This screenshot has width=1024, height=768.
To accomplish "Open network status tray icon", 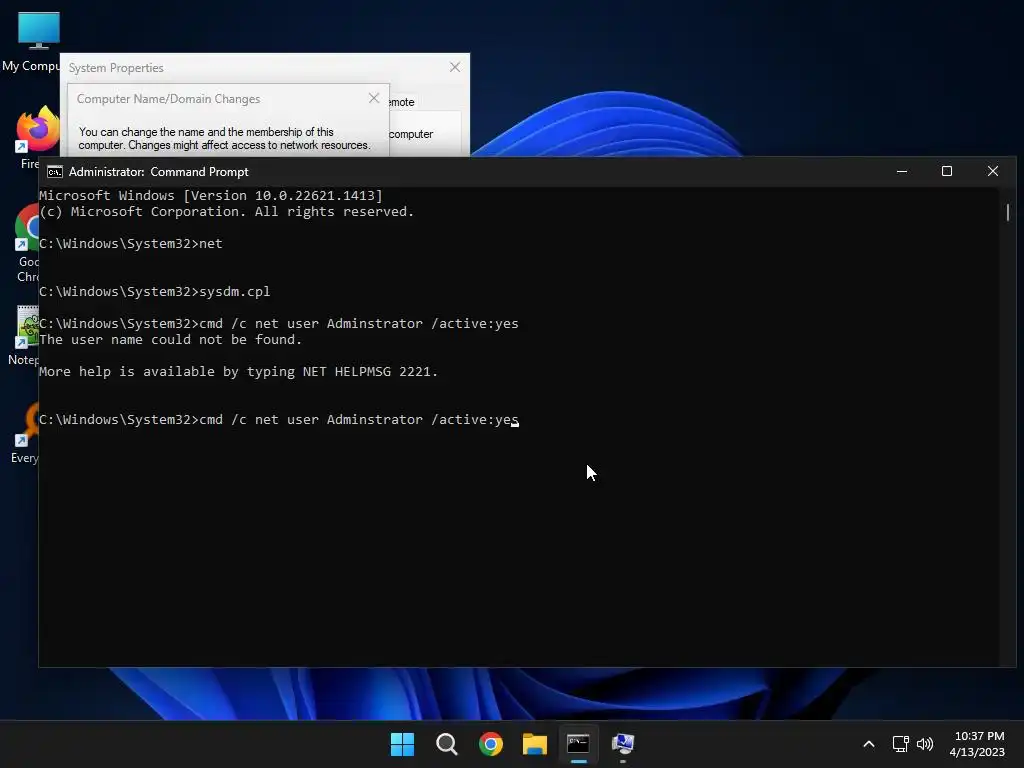I will coord(901,744).
